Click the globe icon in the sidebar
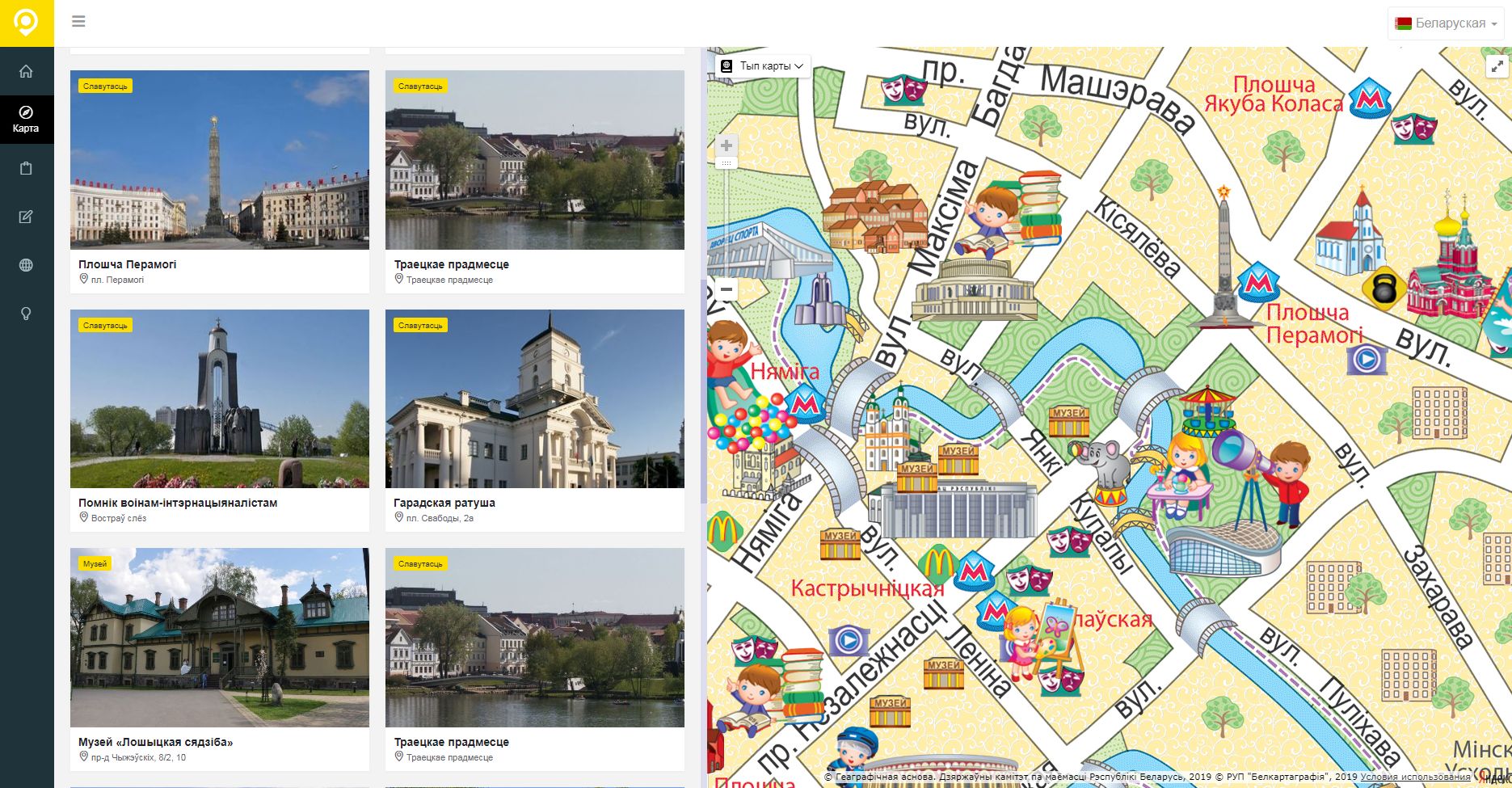 (26, 265)
